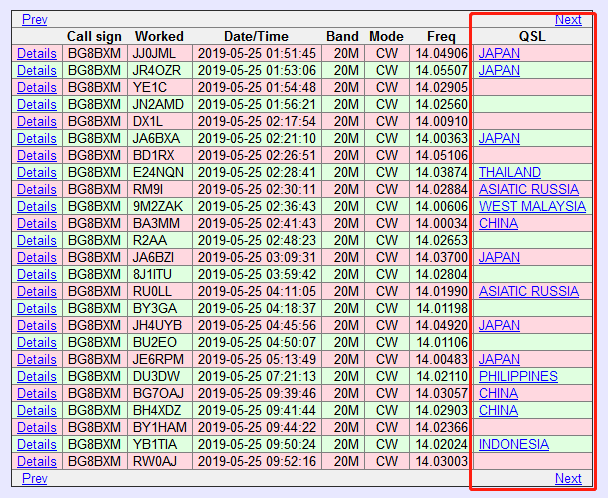
Task: Select frequency cell 14.00034
Action: (441, 223)
